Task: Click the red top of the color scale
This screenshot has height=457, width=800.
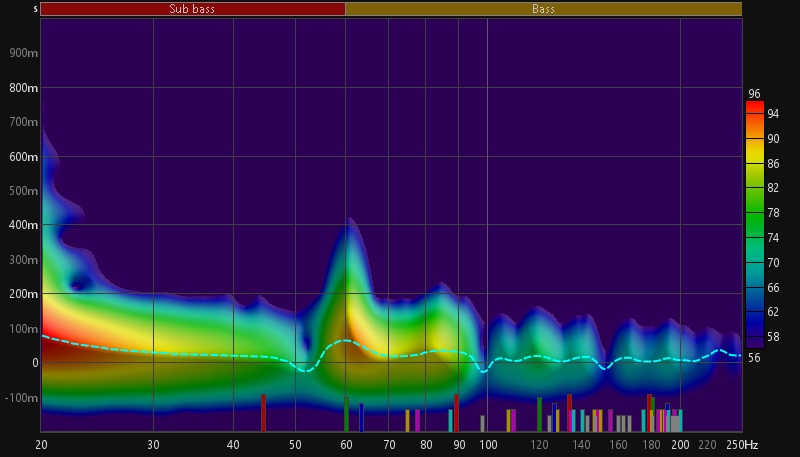Action: pos(755,106)
